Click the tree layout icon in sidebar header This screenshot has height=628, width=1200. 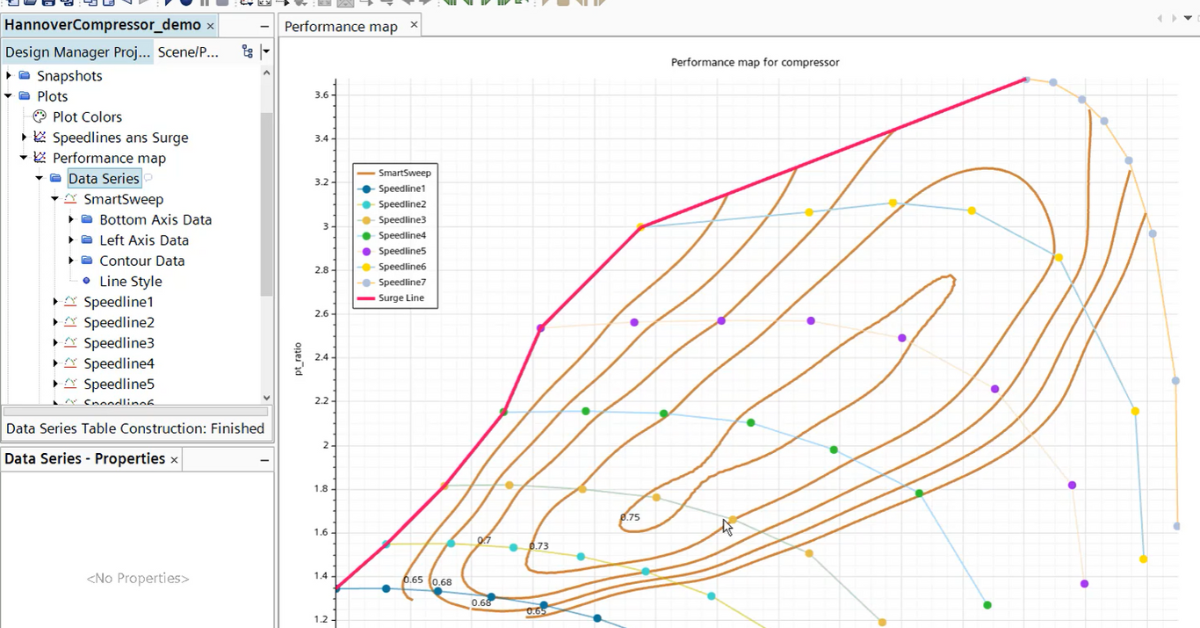point(249,50)
